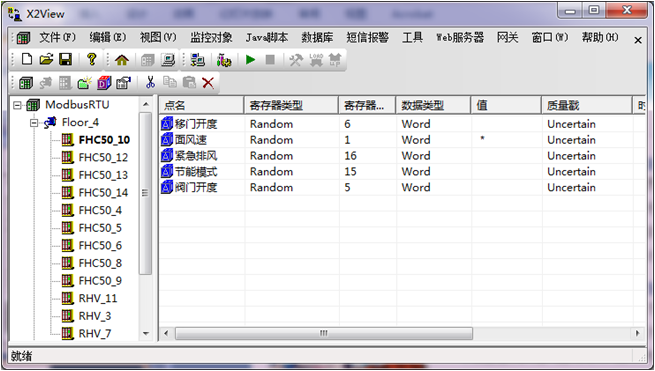This screenshot has width=655, height=371.
Task: Click the table's horizontal scroll right arrow
Action: pyautogui.click(x=638, y=333)
